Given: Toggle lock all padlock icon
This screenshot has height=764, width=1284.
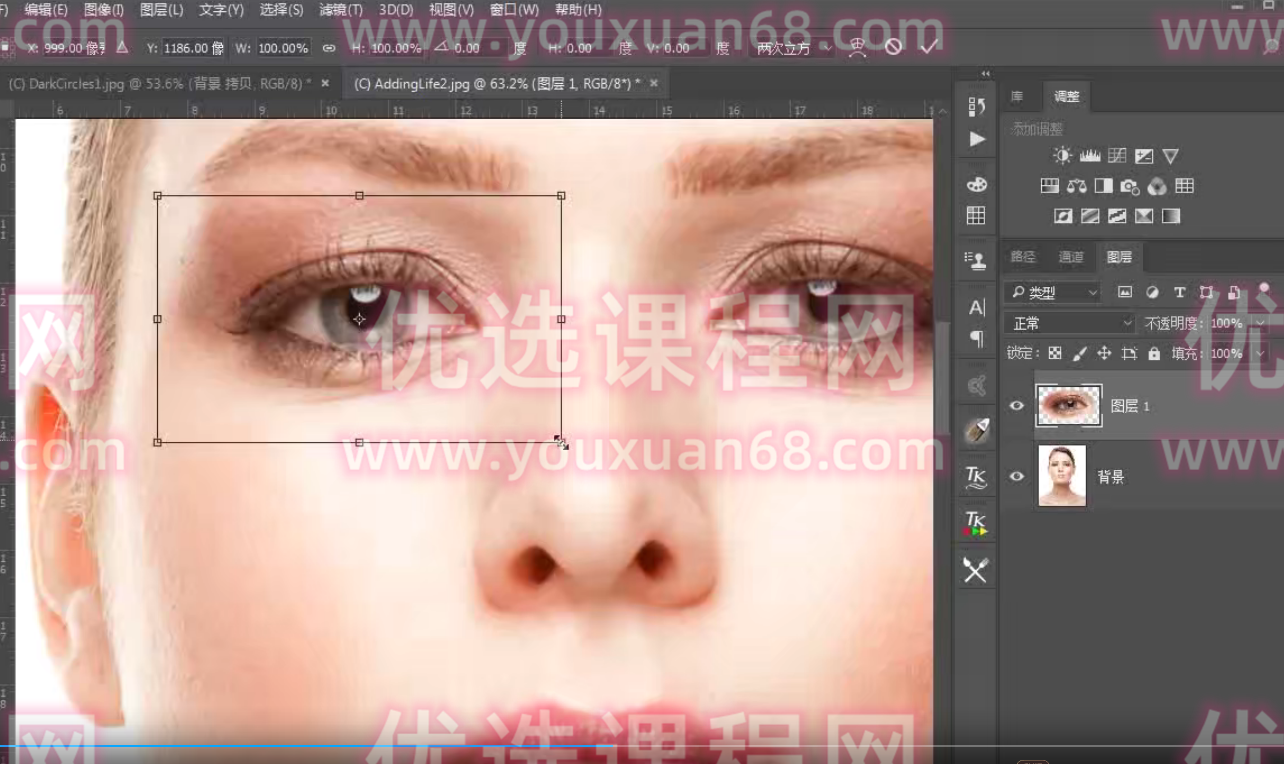Looking at the screenshot, I should [x=1154, y=353].
